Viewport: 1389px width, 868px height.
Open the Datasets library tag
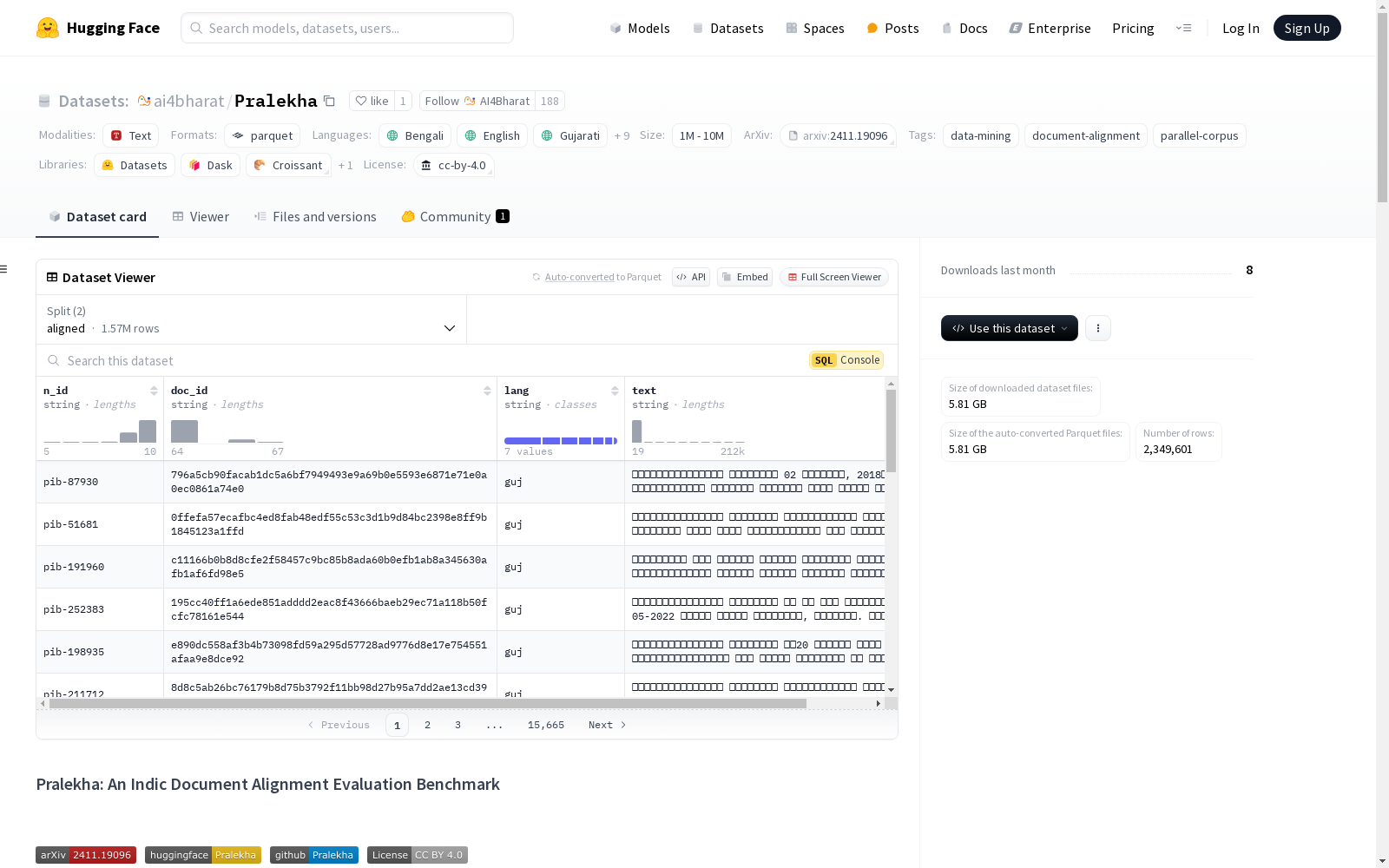pos(135,165)
